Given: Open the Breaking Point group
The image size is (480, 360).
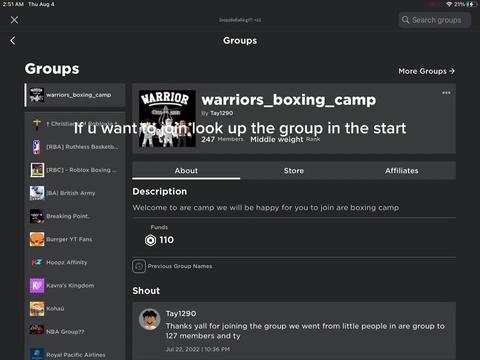Looking at the screenshot, I should (x=76, y=216).
